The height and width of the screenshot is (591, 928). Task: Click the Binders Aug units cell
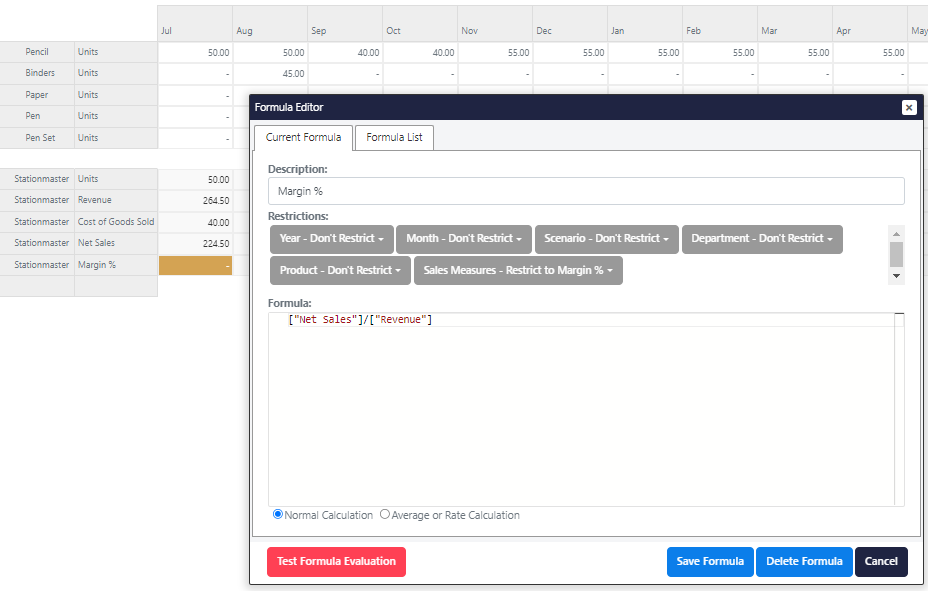pos(270,74)
